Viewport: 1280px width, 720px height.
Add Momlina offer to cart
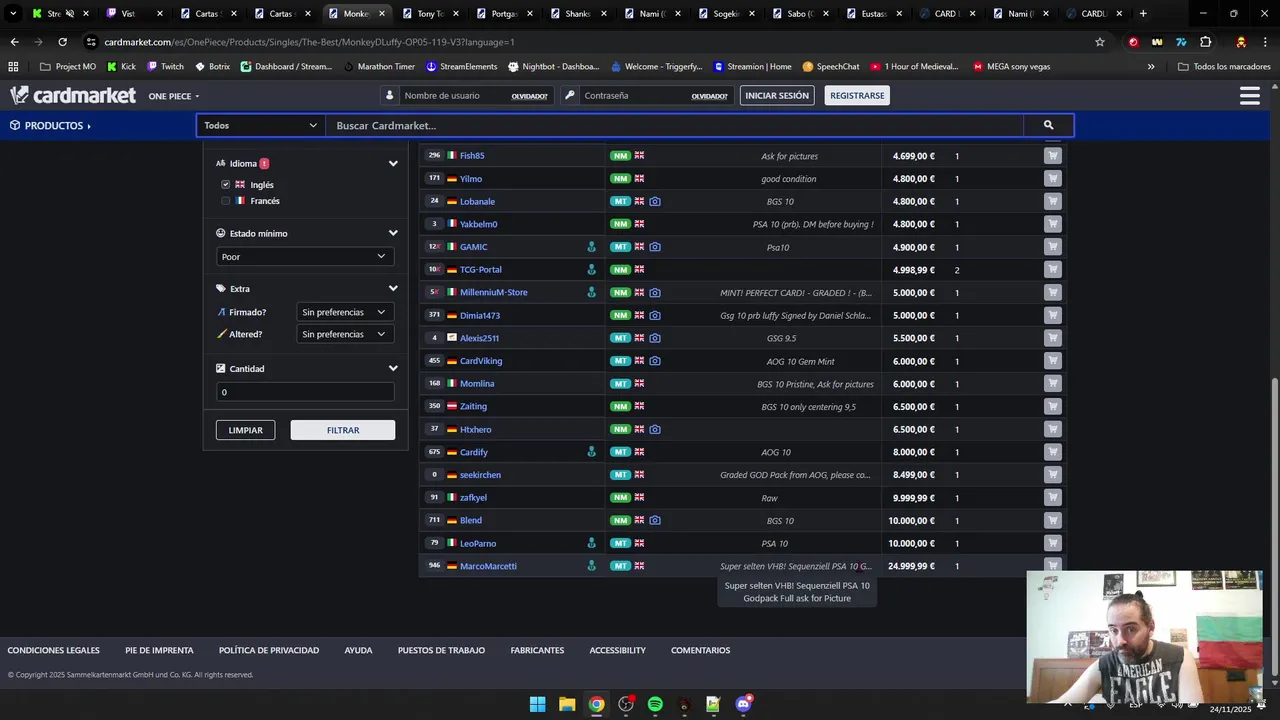tap(1052, 384)
